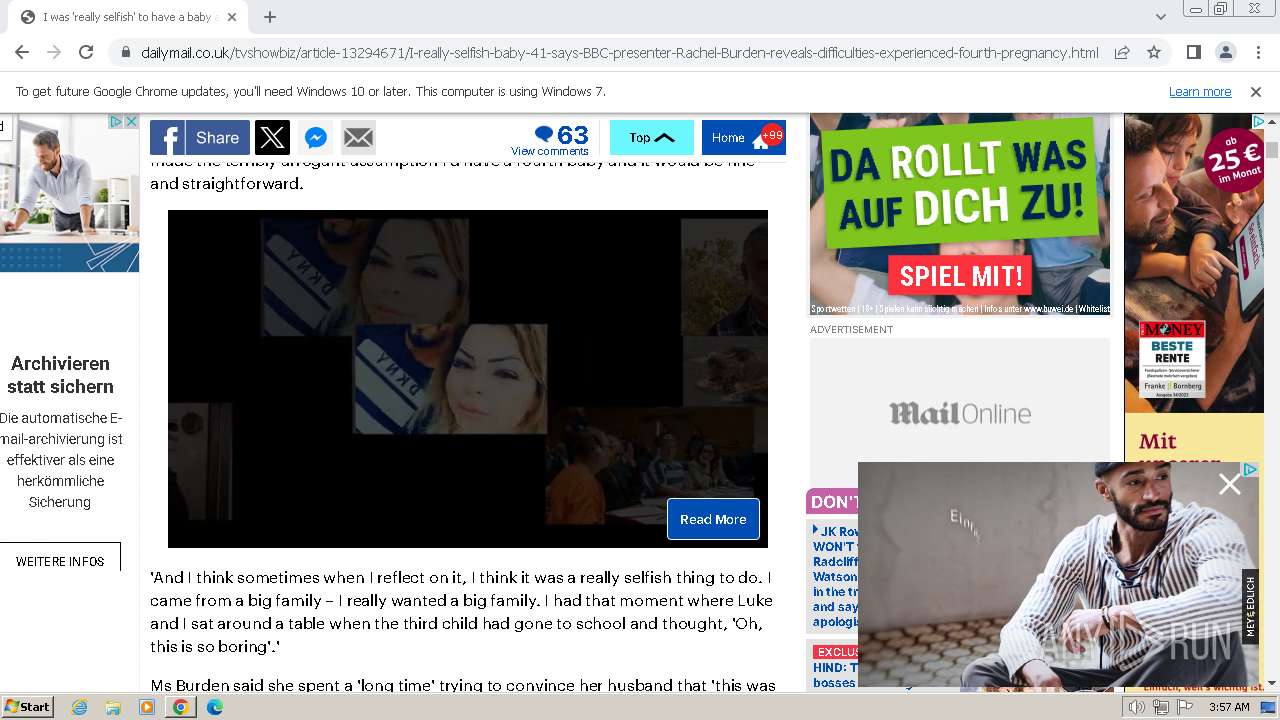Click the network icon in the tray
This screenshot has width=1280, height=720.
[1160, 707]
